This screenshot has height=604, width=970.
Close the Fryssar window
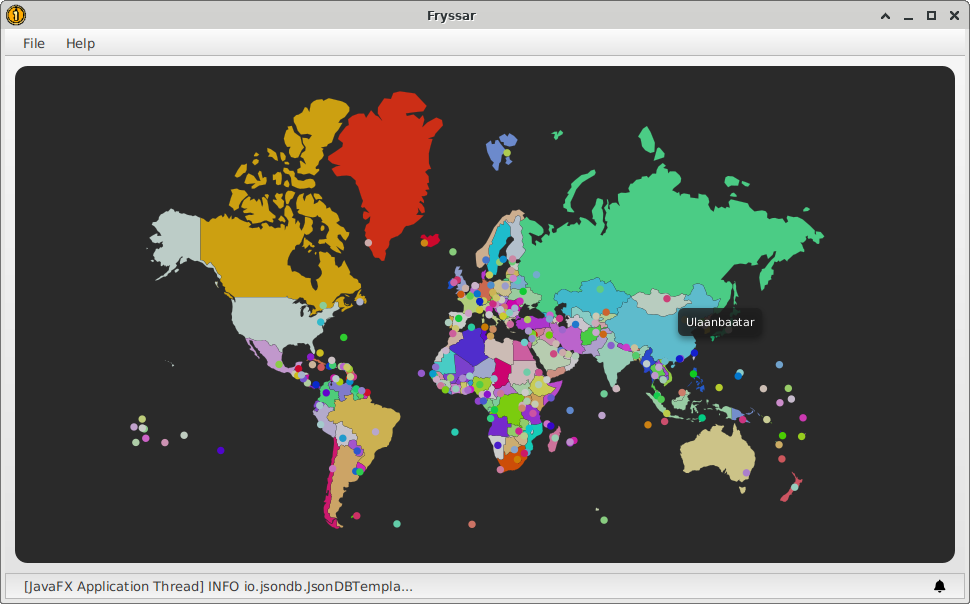[x=953, y=16]
